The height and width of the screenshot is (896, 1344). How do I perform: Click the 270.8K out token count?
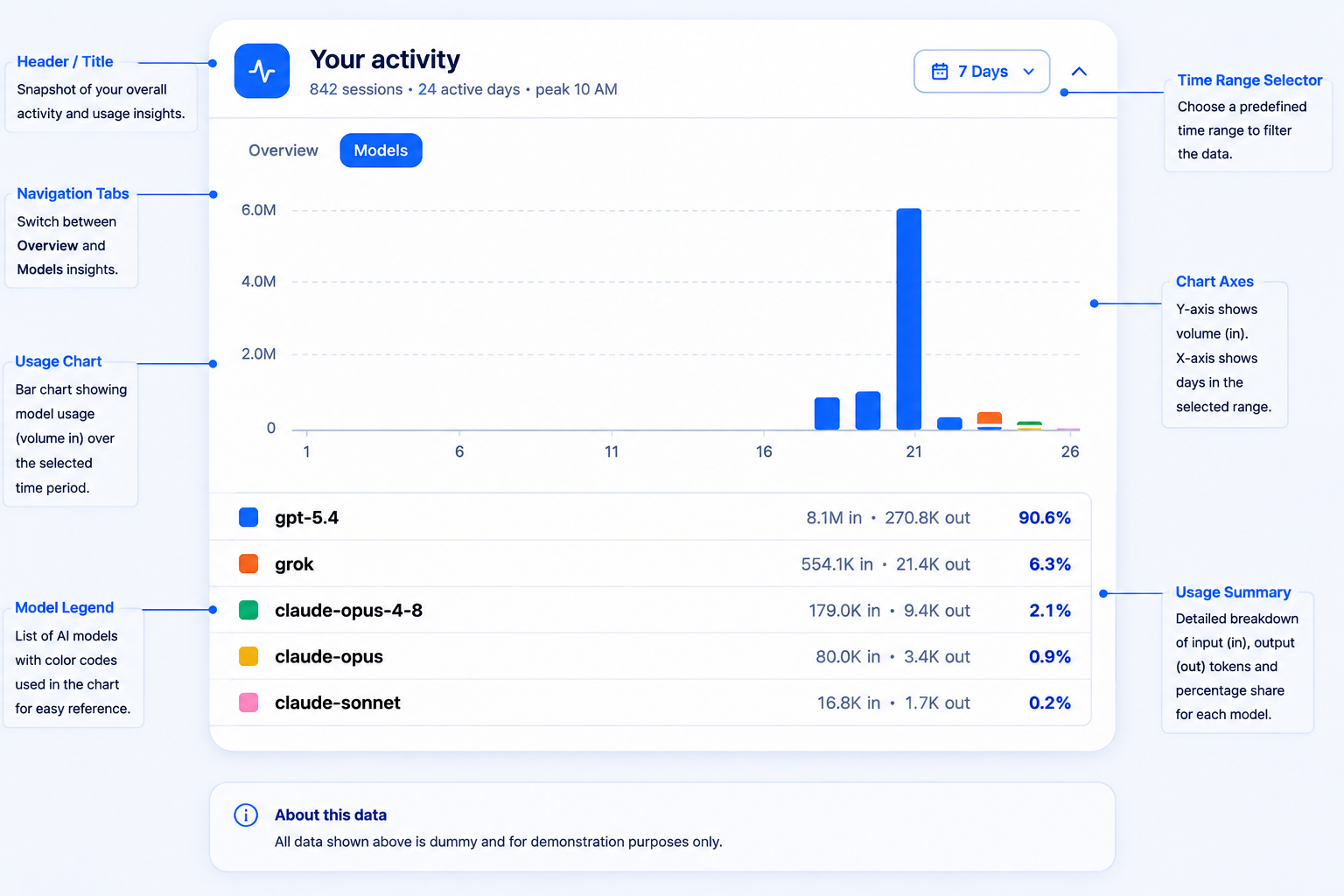click(927, 518)
